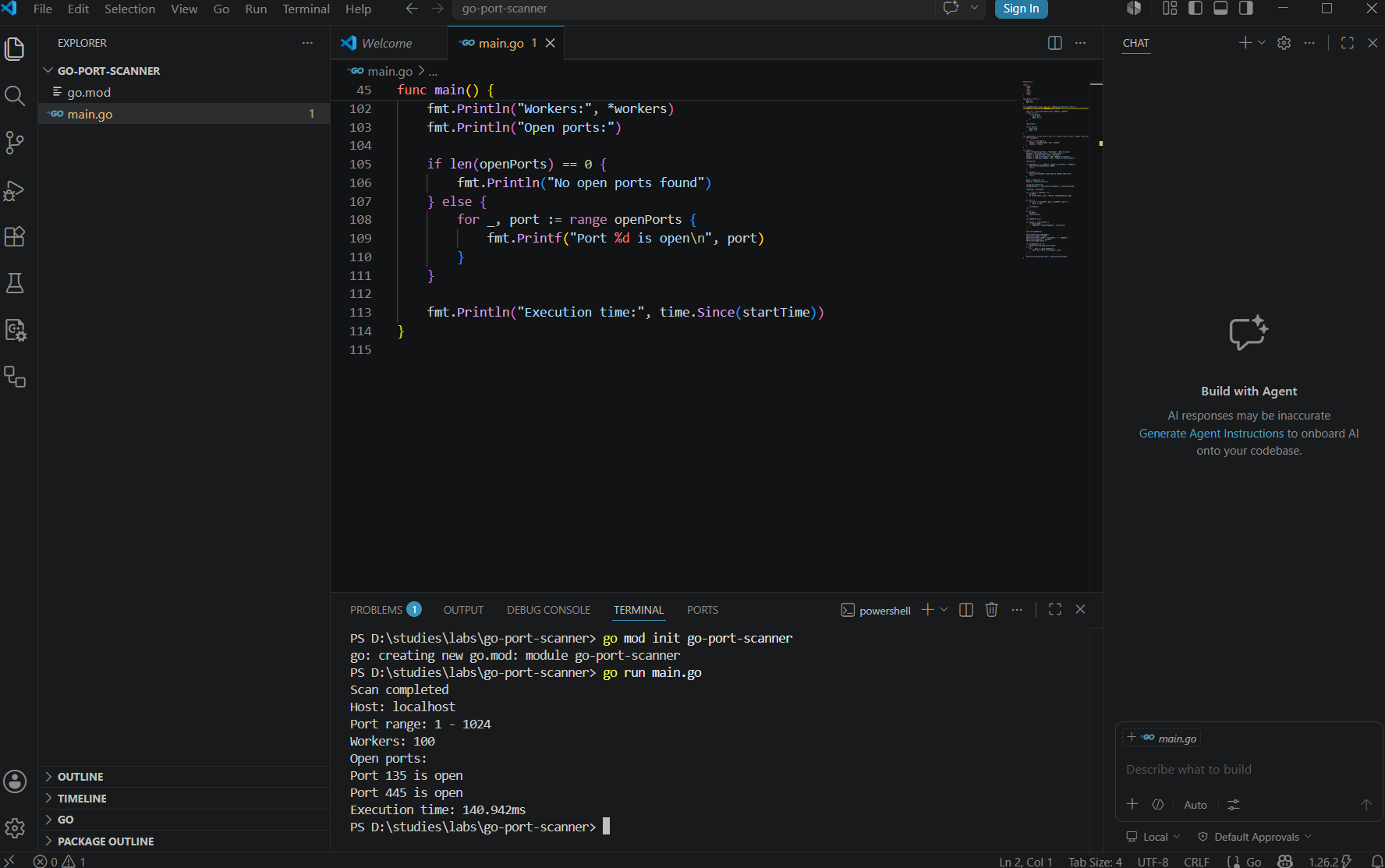1385x868 pixels.
Task: Open terminal panel more actions ellipsis
Action: click(x=1017, y=610)
